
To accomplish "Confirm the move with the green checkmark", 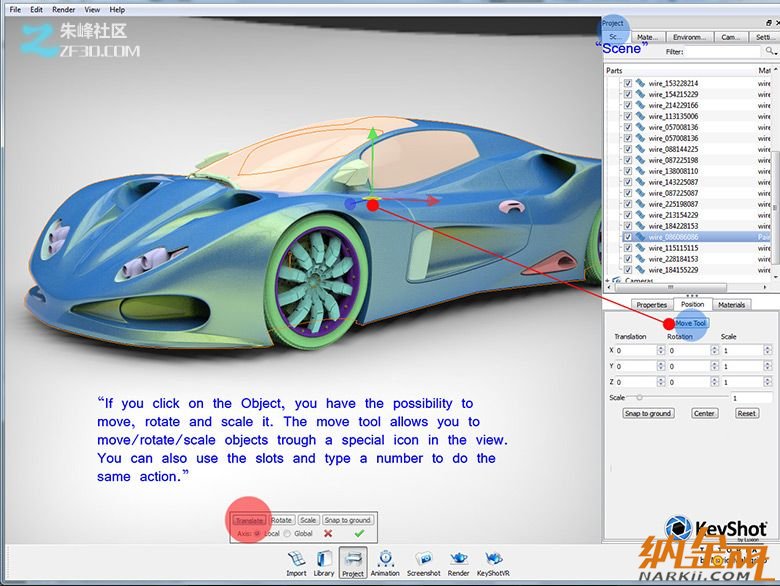I will click(x=359, y=533).
